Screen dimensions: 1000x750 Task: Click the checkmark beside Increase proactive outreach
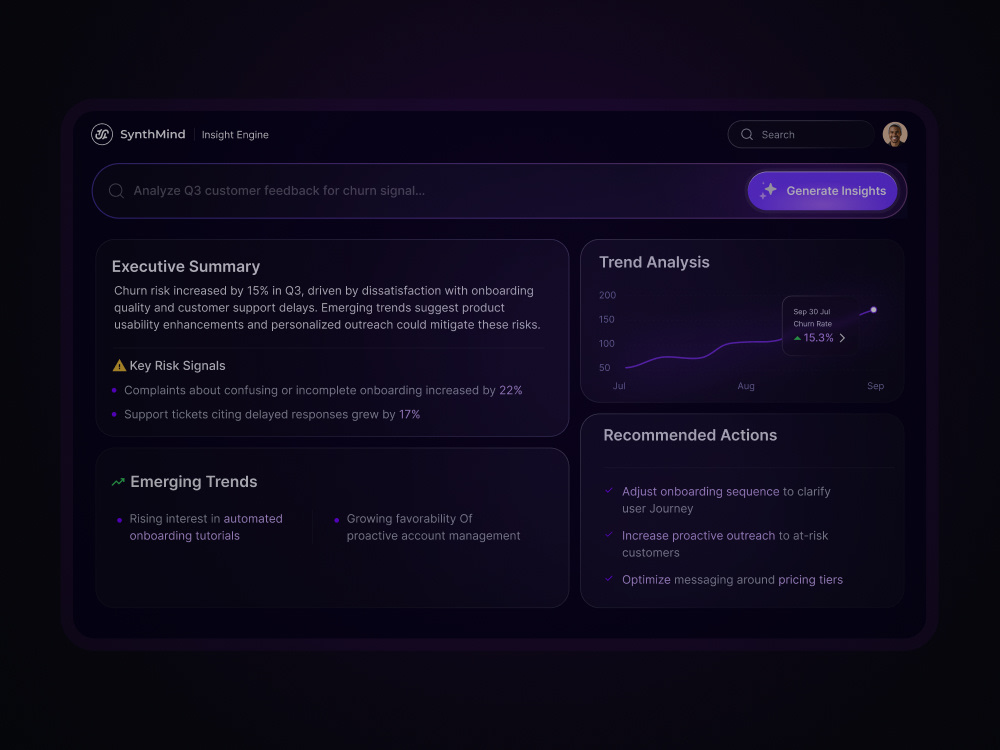[x=609, y=535]
